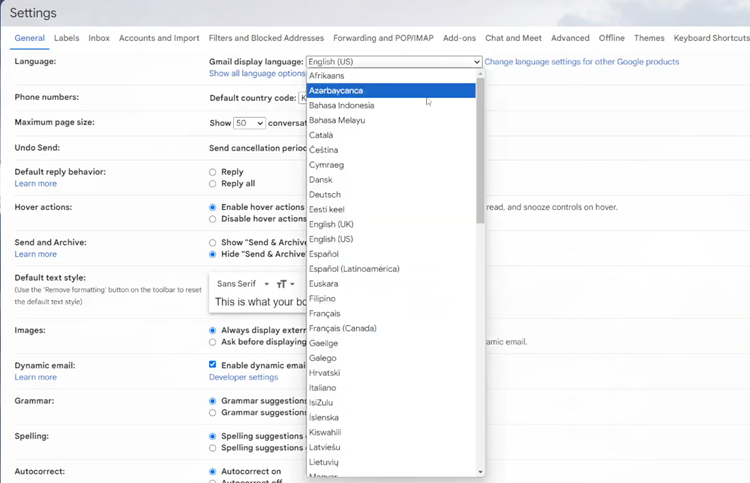Open Filters and Blocked Addresses tab
This screenshot has height=483, width=750.
click(x=266, y=38)
